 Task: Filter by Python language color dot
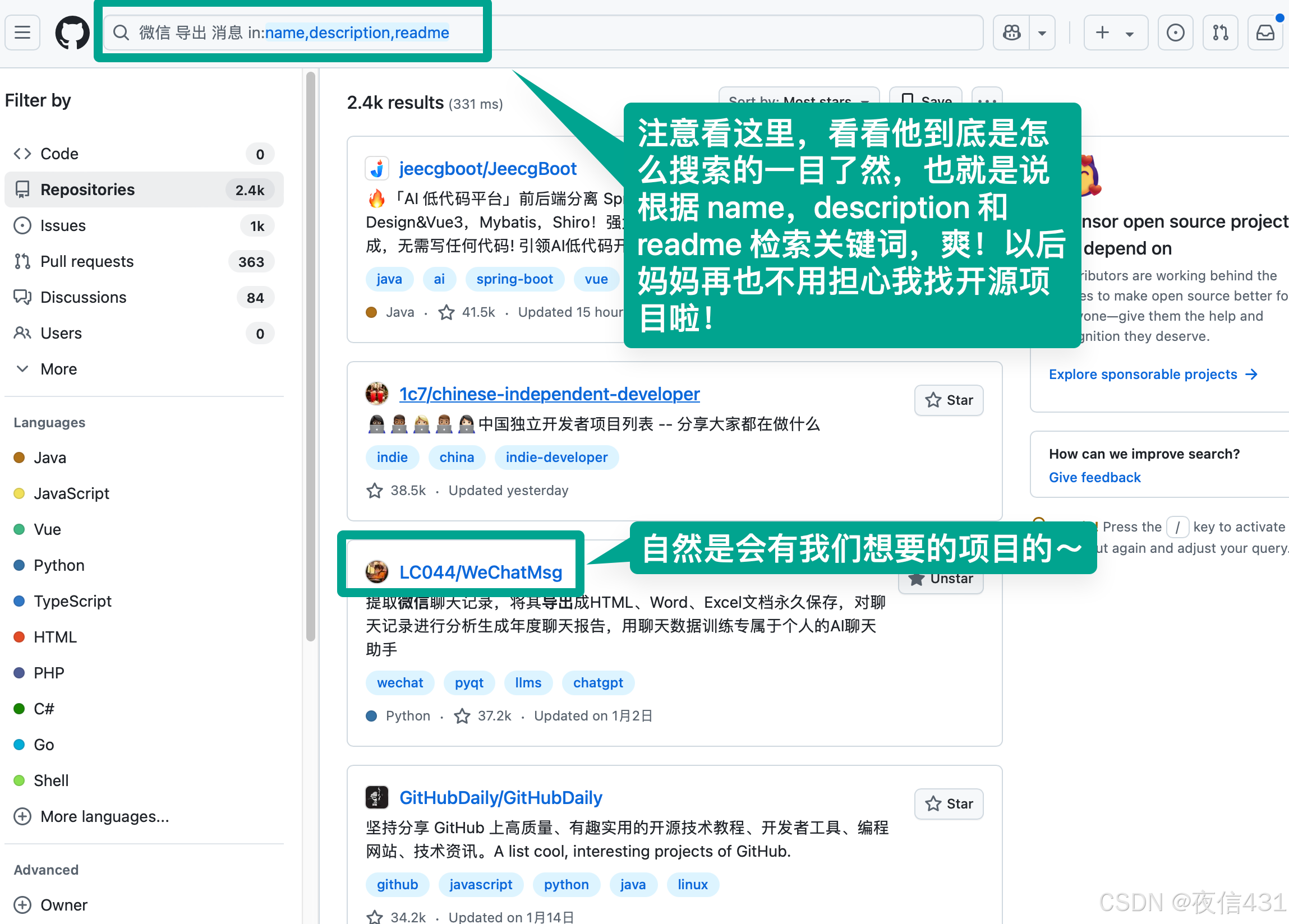tap(19, 565)
